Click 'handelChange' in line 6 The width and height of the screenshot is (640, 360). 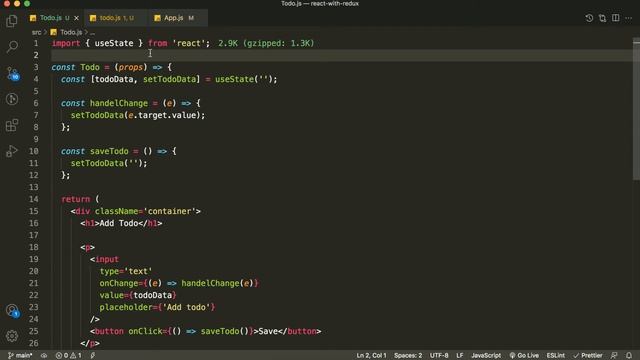tap(119, 103)
